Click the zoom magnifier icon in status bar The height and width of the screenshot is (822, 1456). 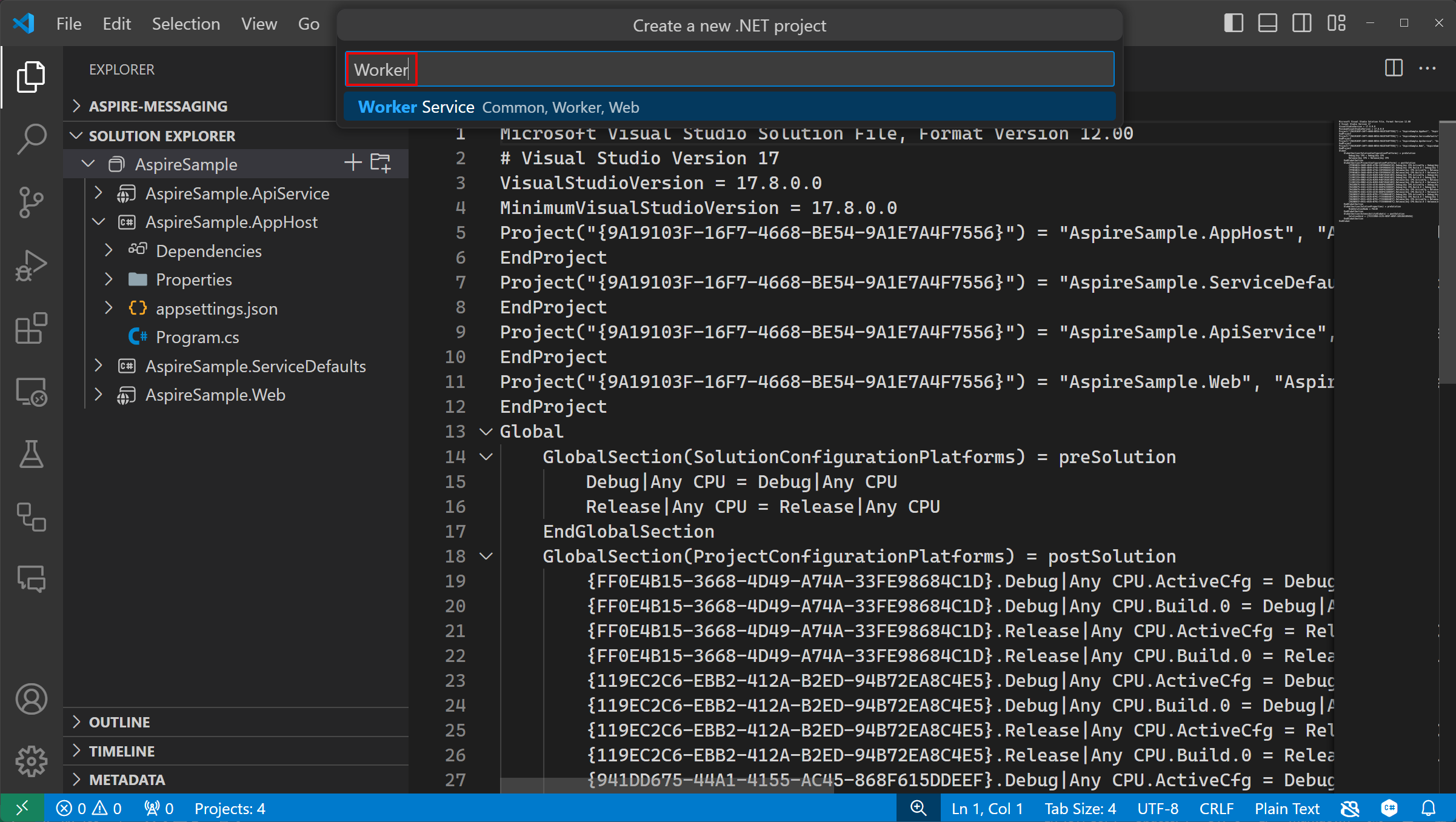click(918, 808)
